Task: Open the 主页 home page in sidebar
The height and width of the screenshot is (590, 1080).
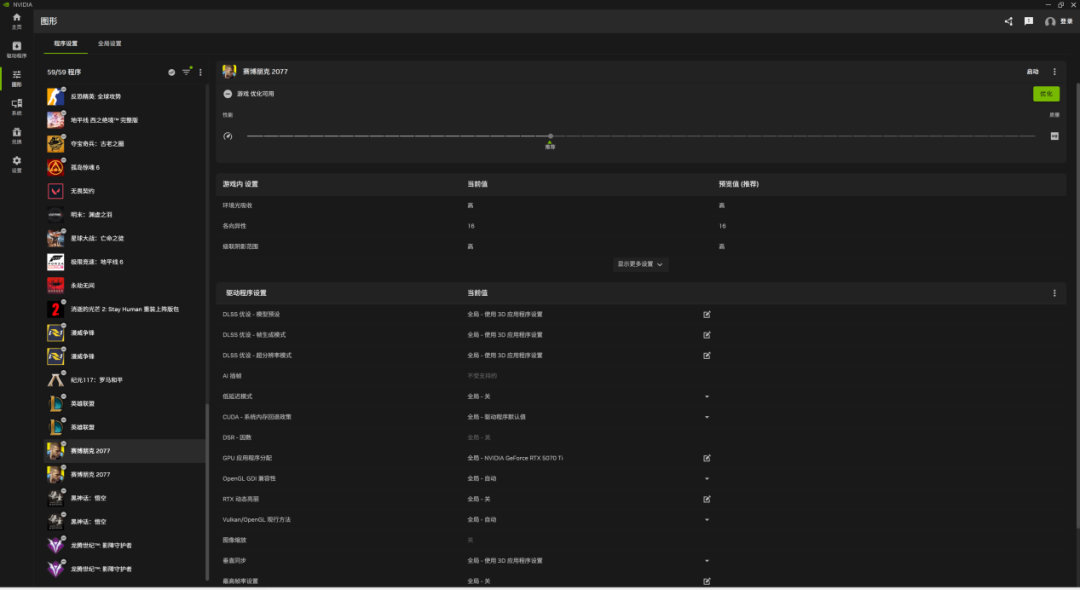Action: point(17,21)
